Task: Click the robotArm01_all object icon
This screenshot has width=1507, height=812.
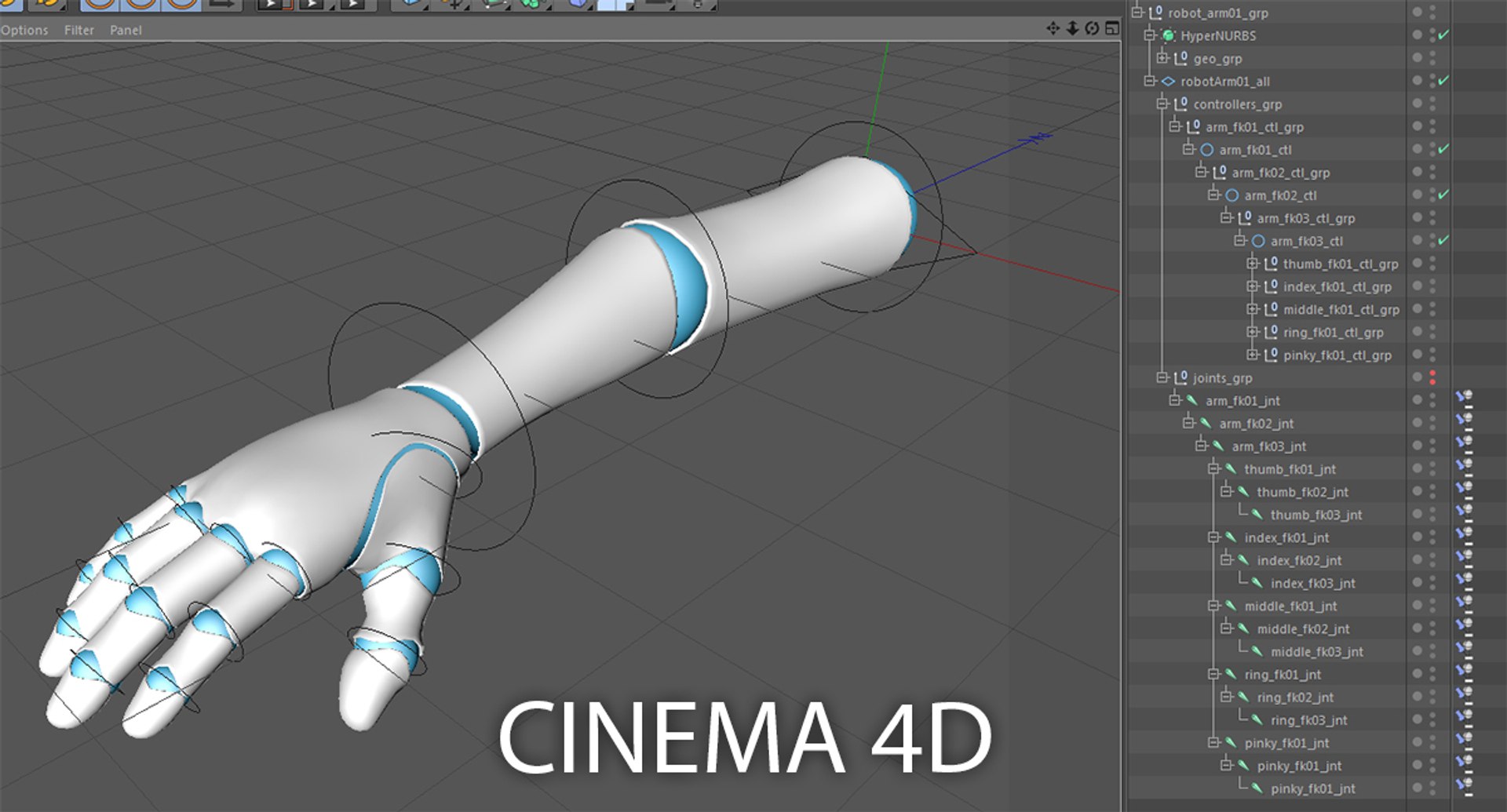Action: (x=1168, y=81)
